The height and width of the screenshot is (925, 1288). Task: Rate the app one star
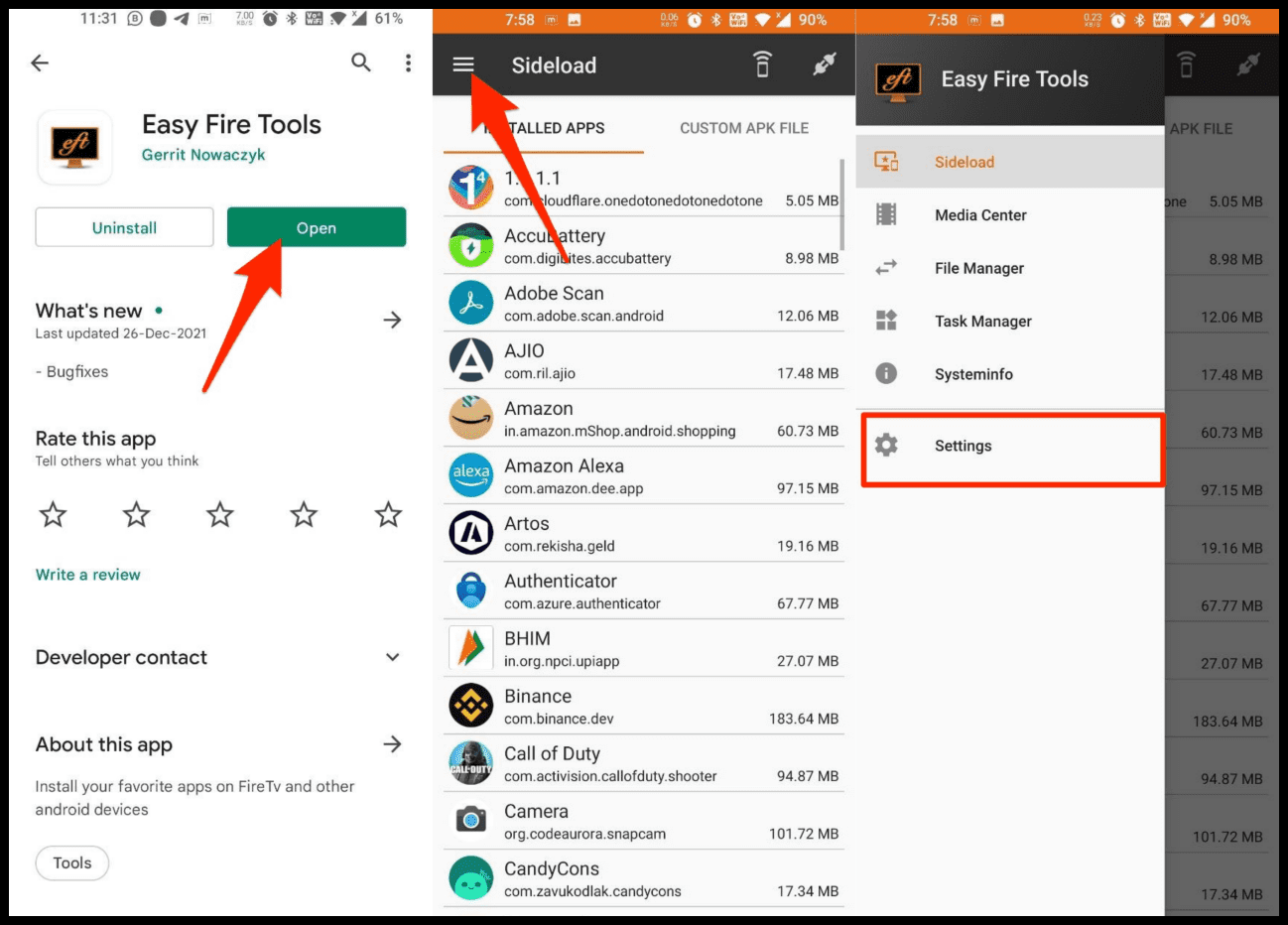pos(53,514)
